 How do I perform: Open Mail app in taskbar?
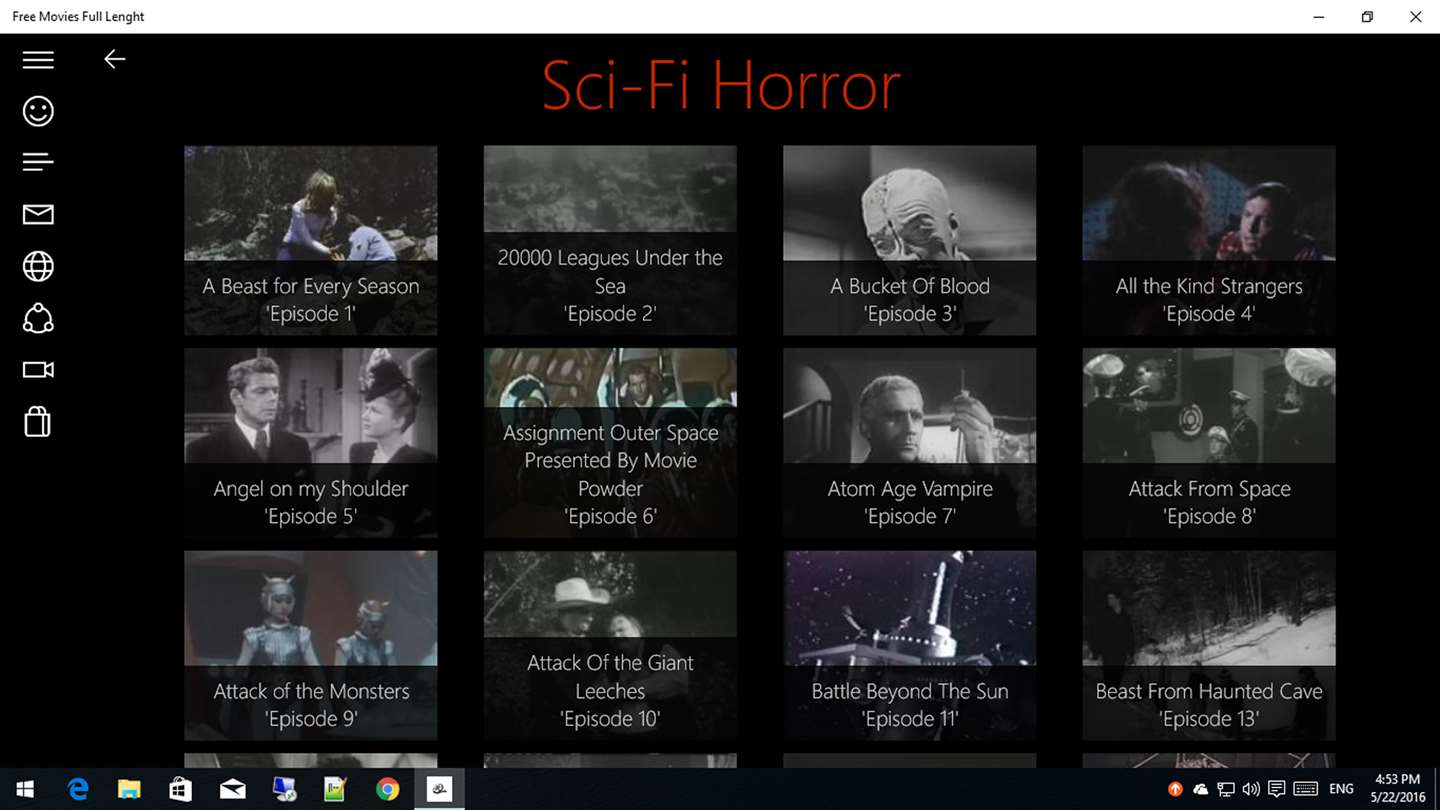pos(232,789)
